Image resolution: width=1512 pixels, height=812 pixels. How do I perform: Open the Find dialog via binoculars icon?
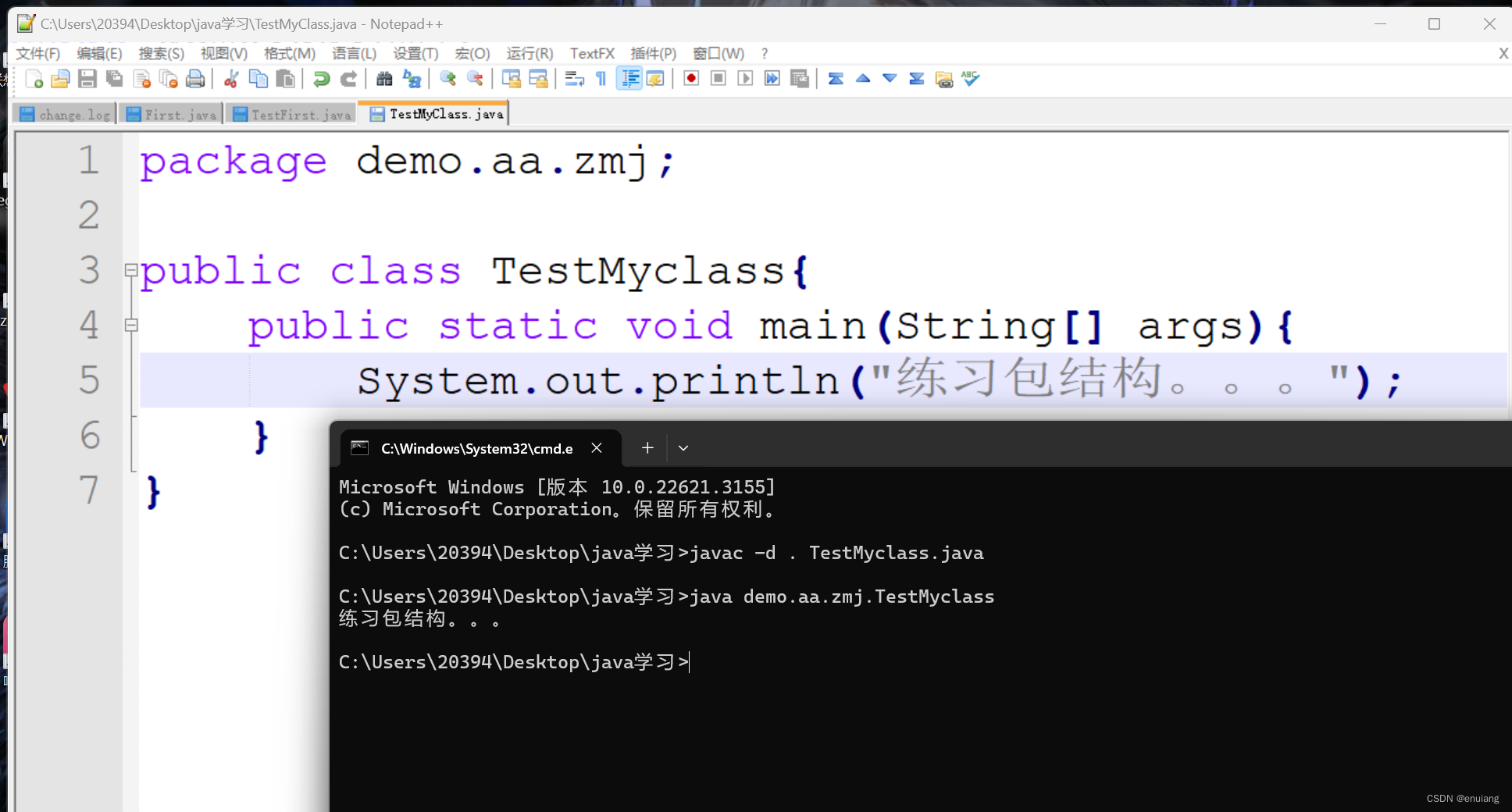pos(383,78)
